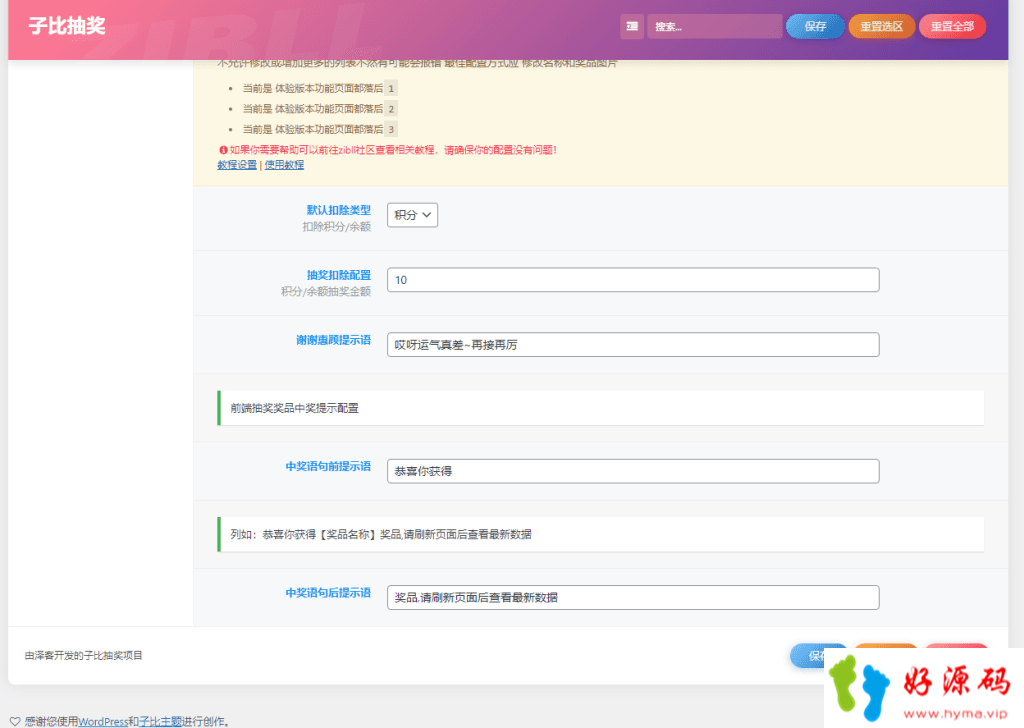Viewport: 1024px width, 728px height.
Task: Click the 抽奖扣除配置 field containing 10
Action: click(x=633, y=280)
